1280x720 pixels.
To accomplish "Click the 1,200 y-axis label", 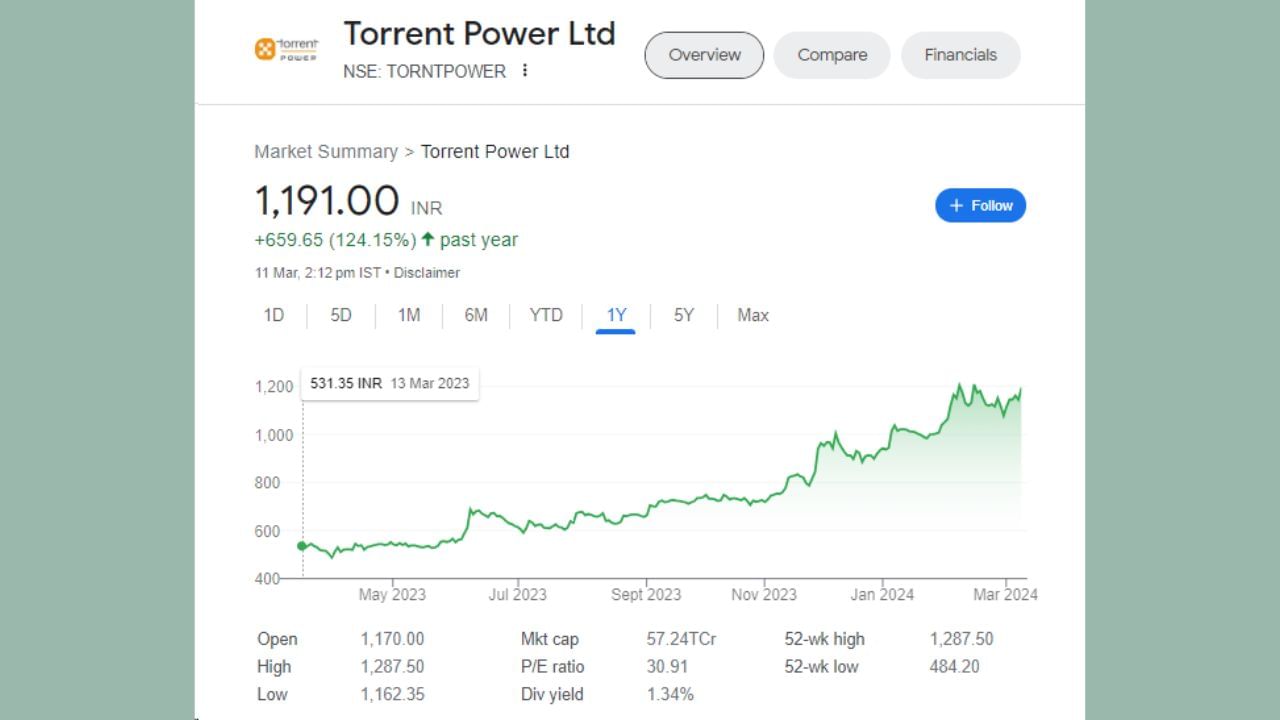I will (x=274, y=387).
